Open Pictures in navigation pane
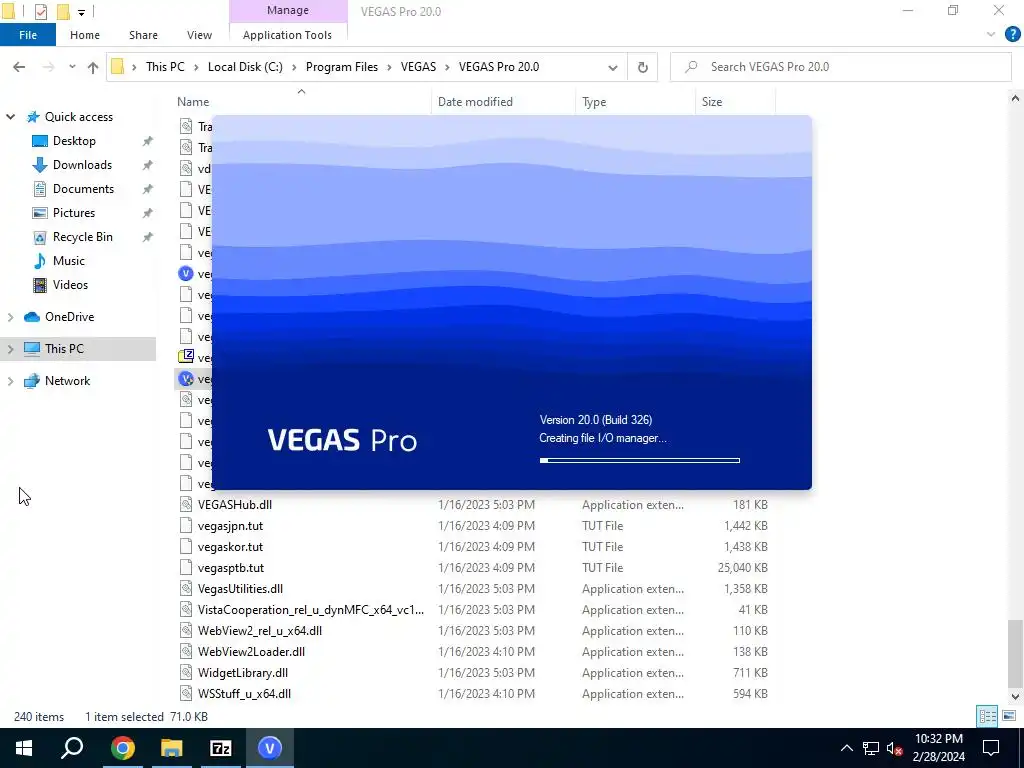 tap(74, 213)
